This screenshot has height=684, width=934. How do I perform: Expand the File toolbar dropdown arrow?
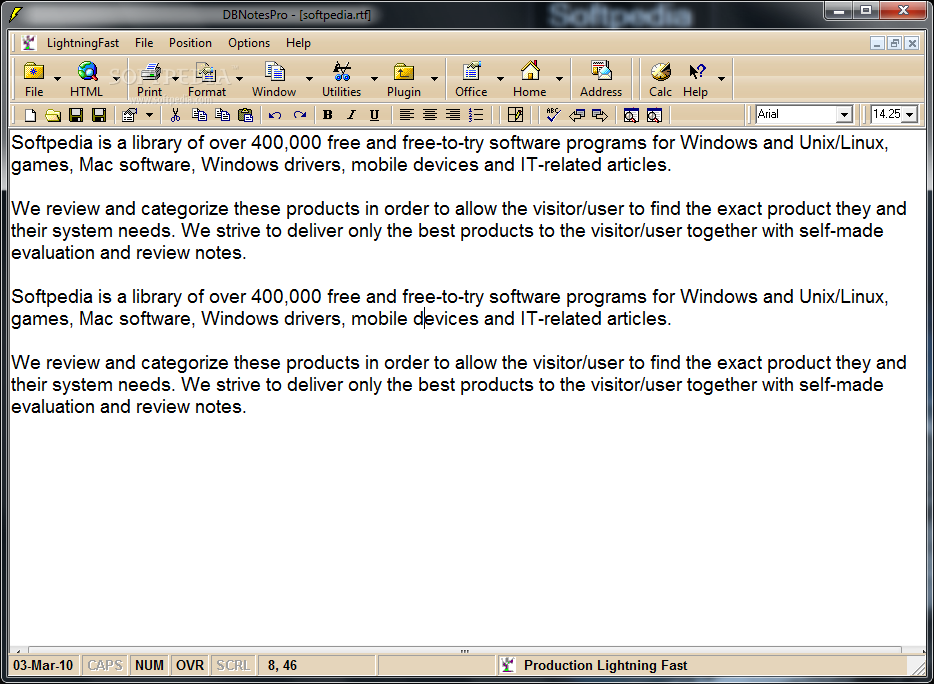(57, 79)
